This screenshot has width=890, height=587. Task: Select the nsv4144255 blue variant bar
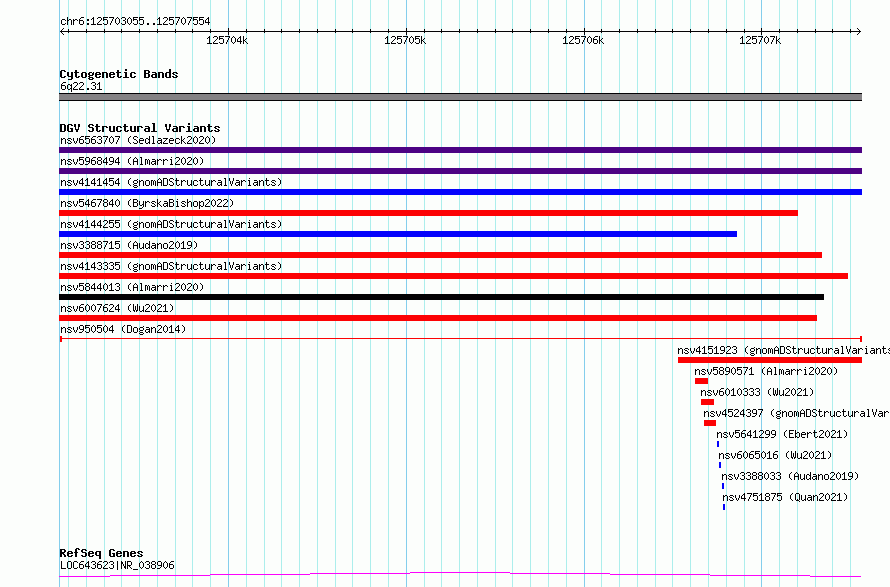click(x=398, y=234)
